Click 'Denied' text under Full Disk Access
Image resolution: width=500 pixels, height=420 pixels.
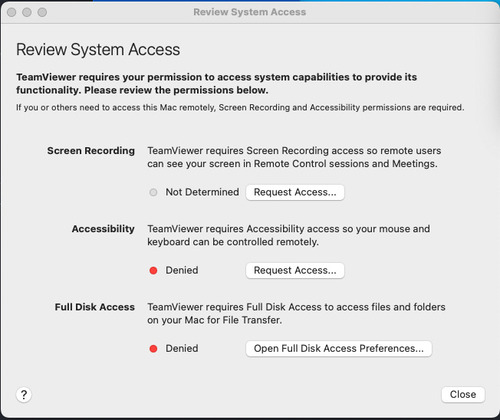click(182, 348)
